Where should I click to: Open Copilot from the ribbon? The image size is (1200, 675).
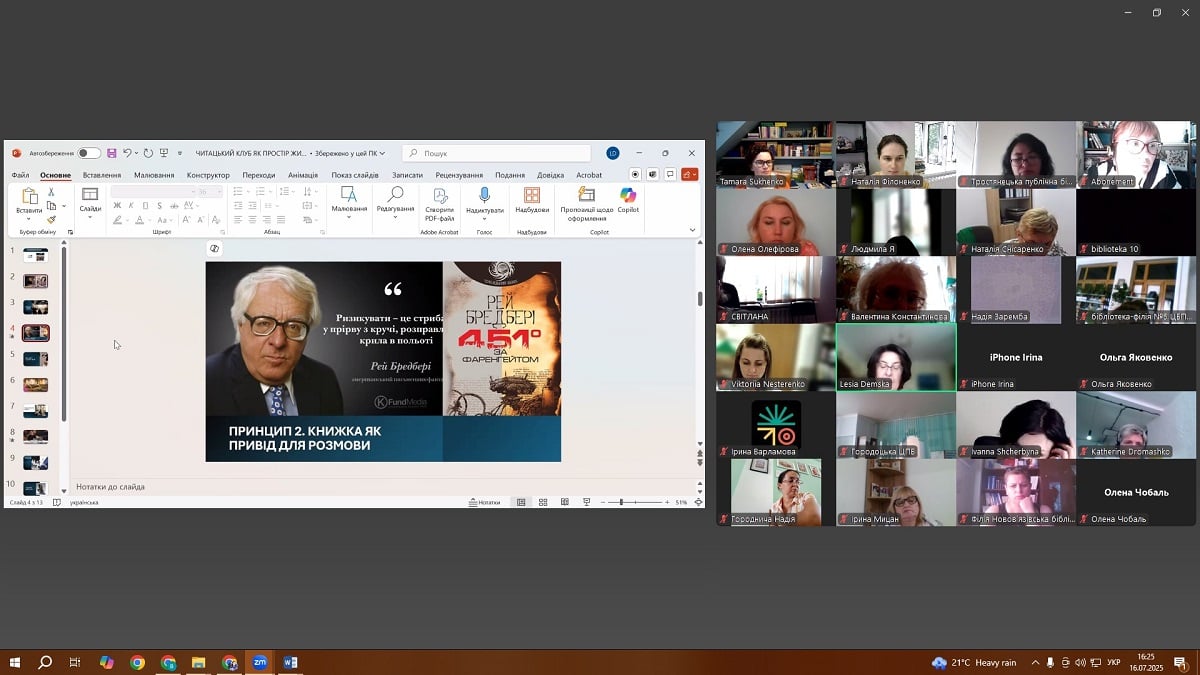pyautogui.click(x=628, y=200)
